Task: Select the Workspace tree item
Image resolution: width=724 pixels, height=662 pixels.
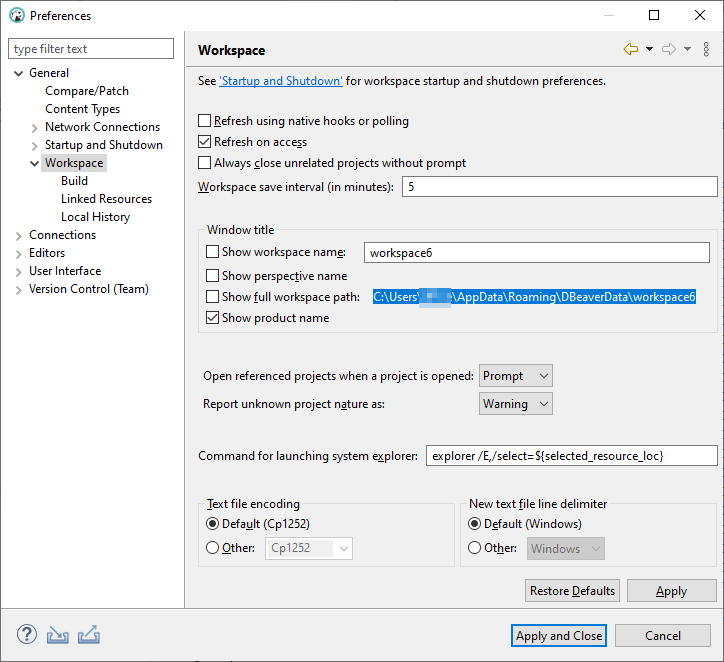Action: pyautogui.click(x=74, y=163)
